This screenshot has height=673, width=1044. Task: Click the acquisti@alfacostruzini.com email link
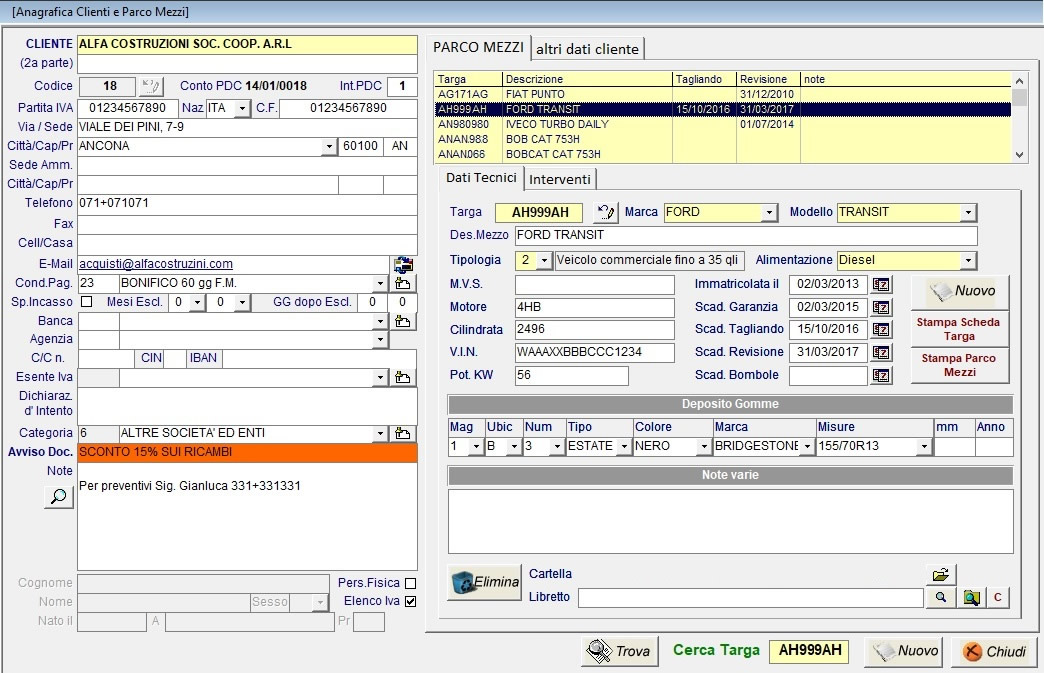point(156,264)
